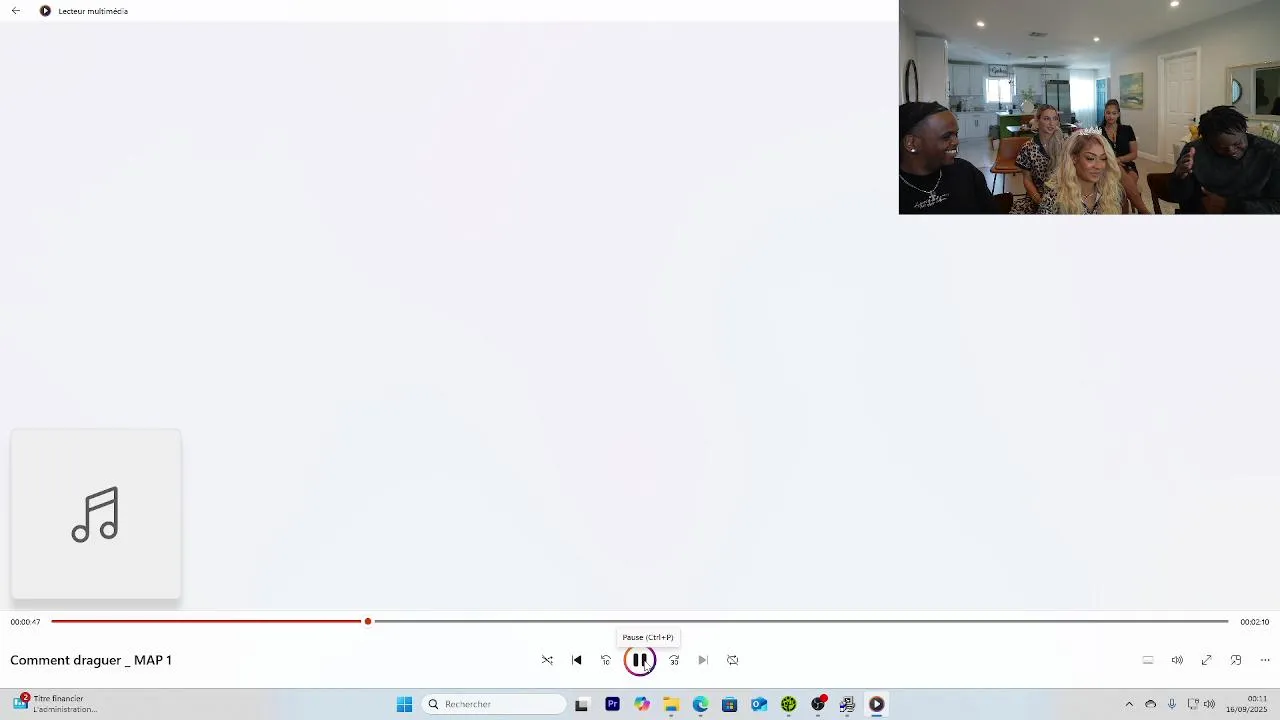Open Microsoft Store from the taskbar
This screenshot has width=1280, height=720.
coord(730,704)
